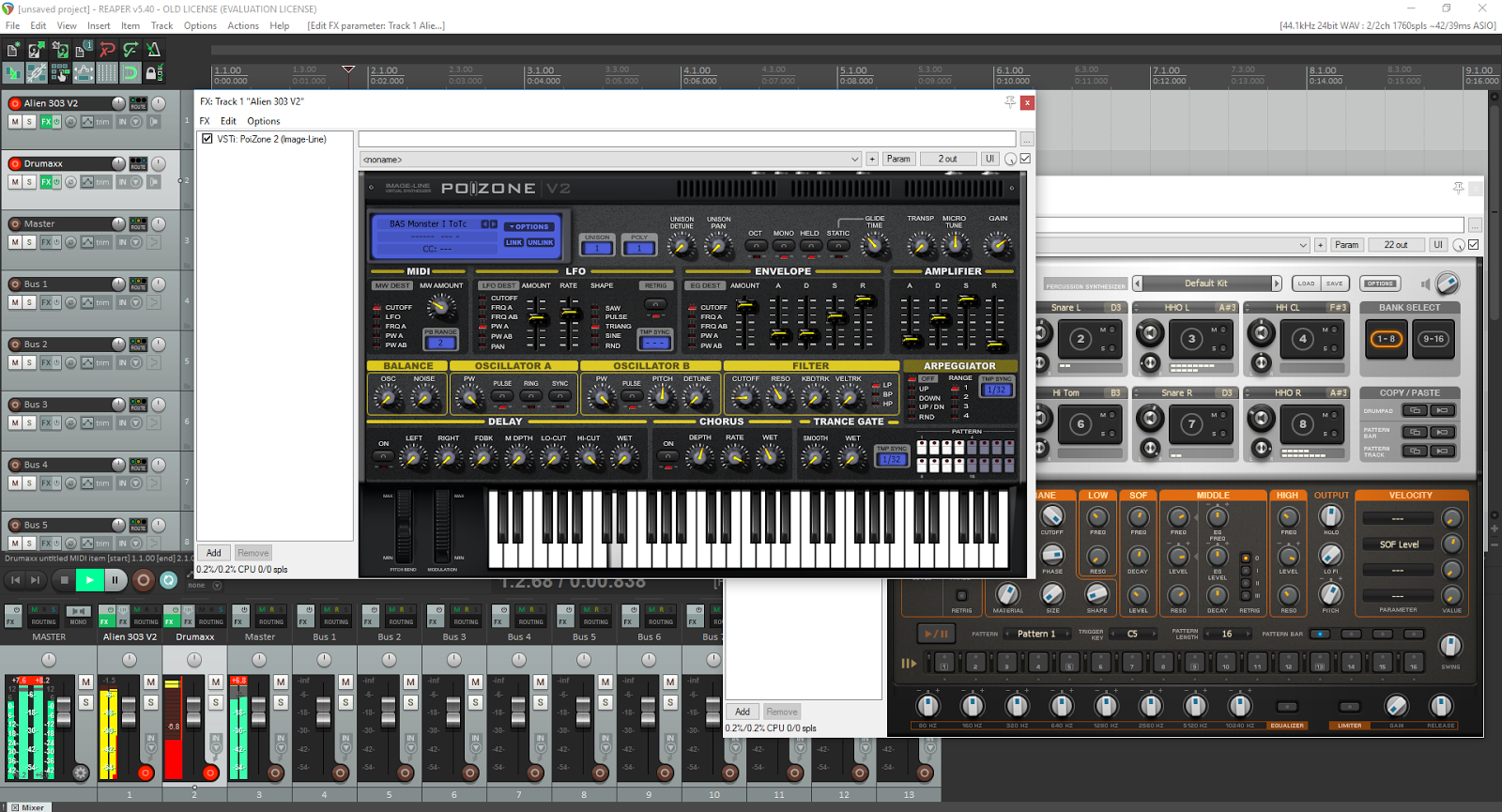1502x812 pixels.
Task: Click pattern track paste icon in Drumaxx
Action: pos(1443,452)
